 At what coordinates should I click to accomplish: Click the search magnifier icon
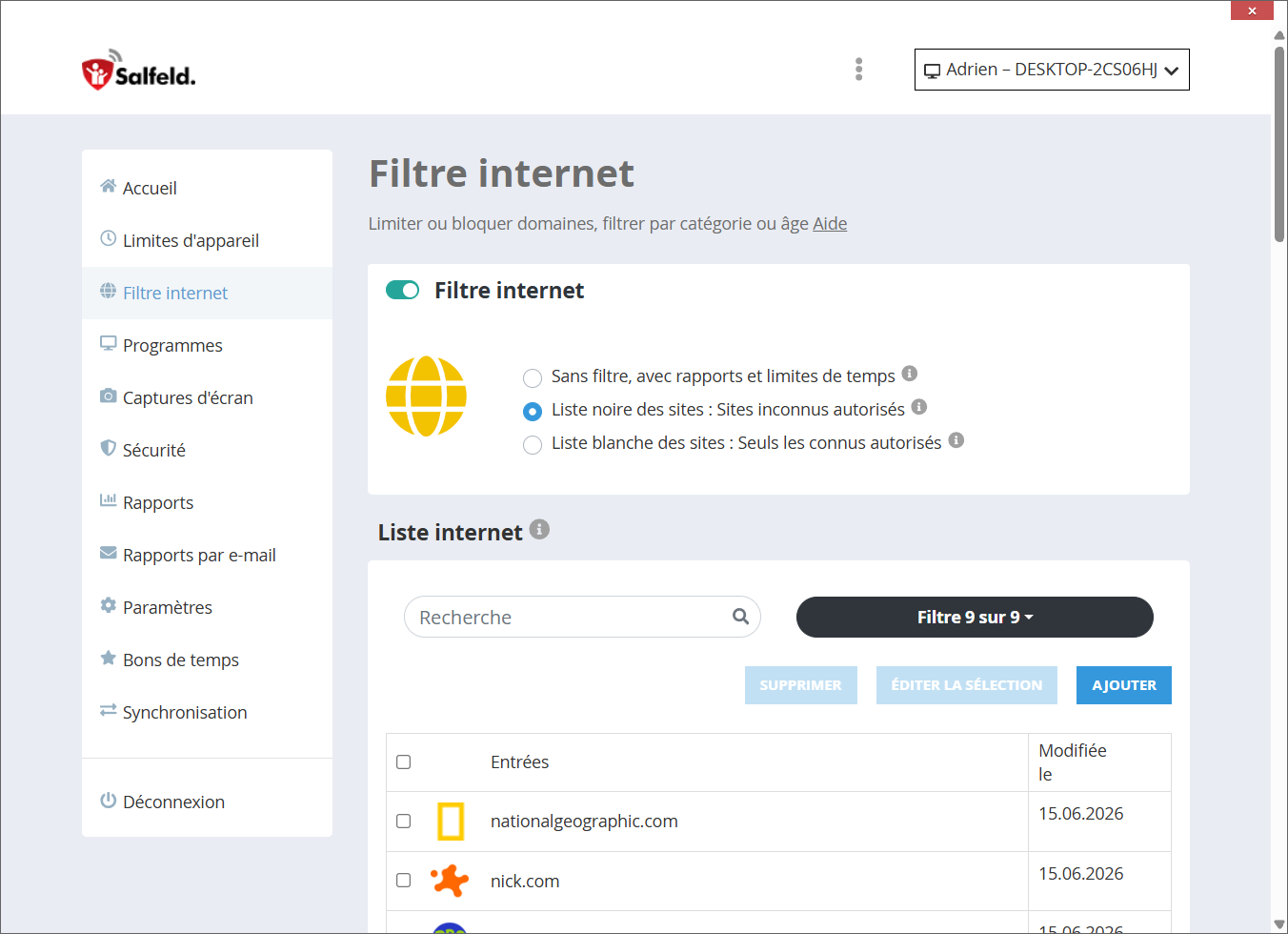[740, 617]
